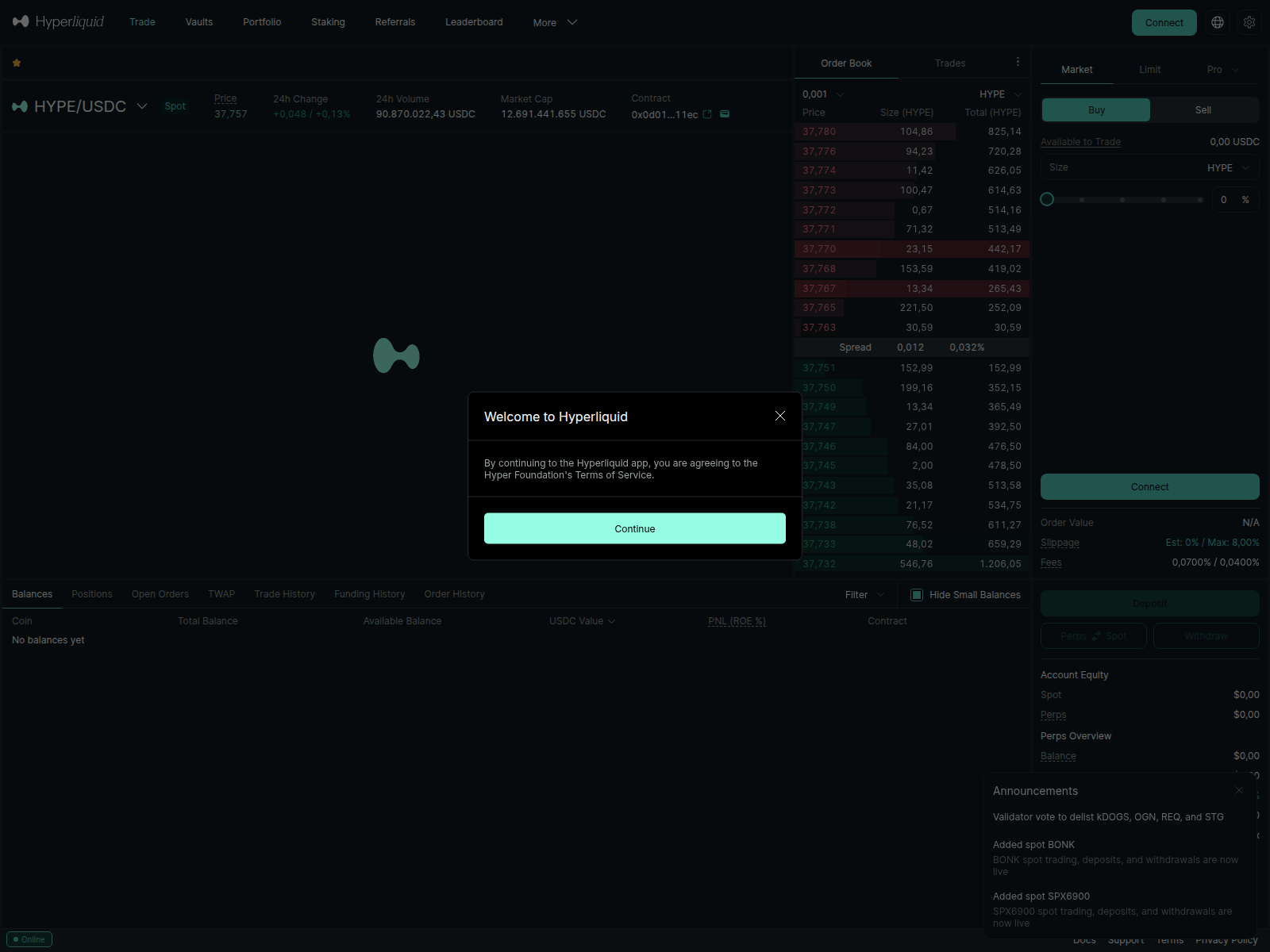The width and height of the screenshot is (1270, 952).
Task: Click the Fees label
Action: tap(1051, 562)
